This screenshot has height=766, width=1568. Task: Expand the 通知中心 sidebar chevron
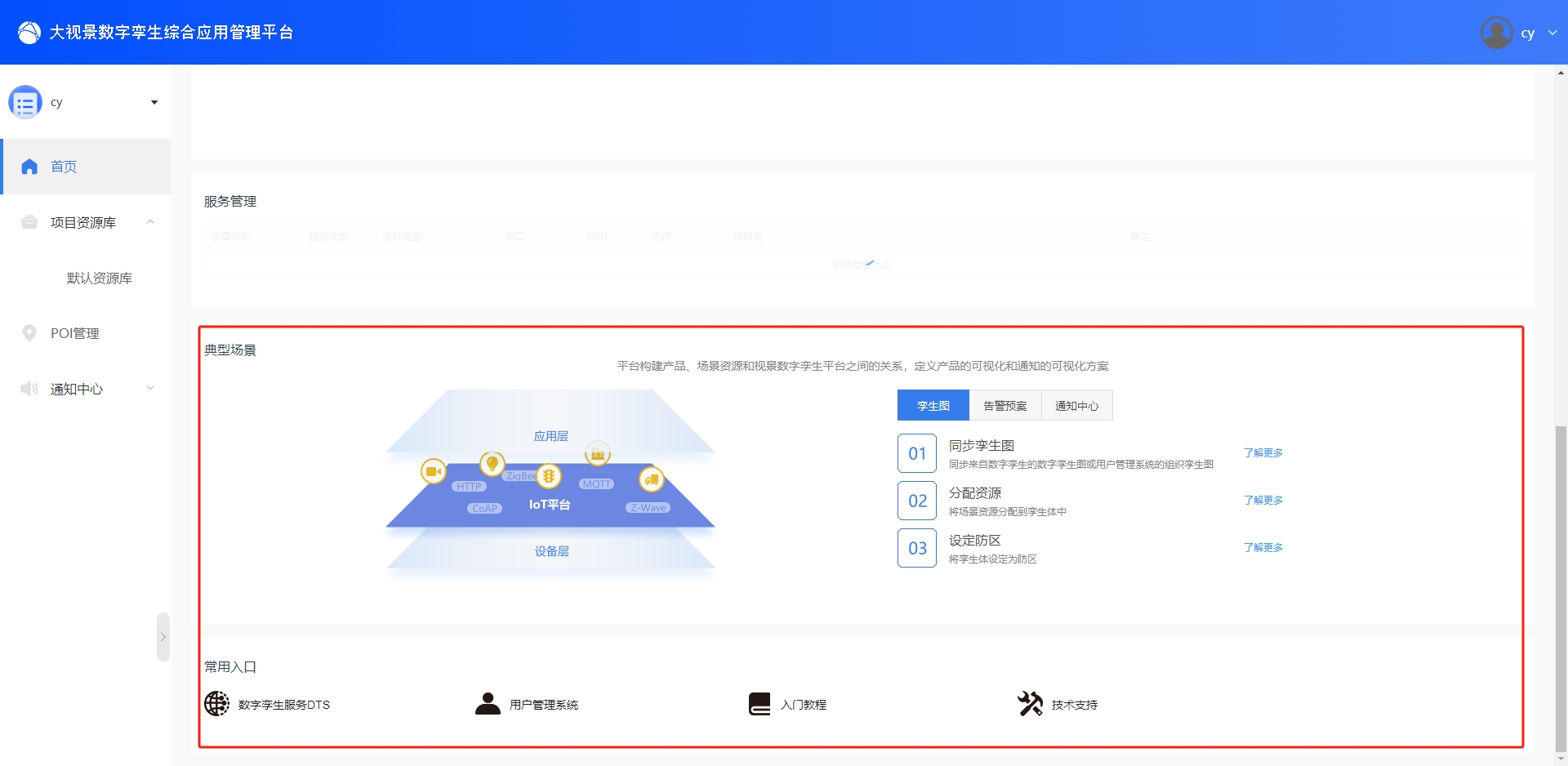(150, 388)
